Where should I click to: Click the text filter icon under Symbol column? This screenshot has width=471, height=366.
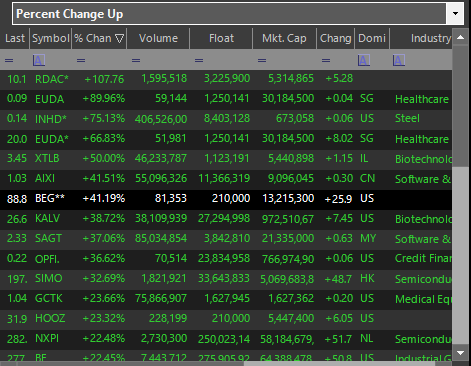point(39,60)
